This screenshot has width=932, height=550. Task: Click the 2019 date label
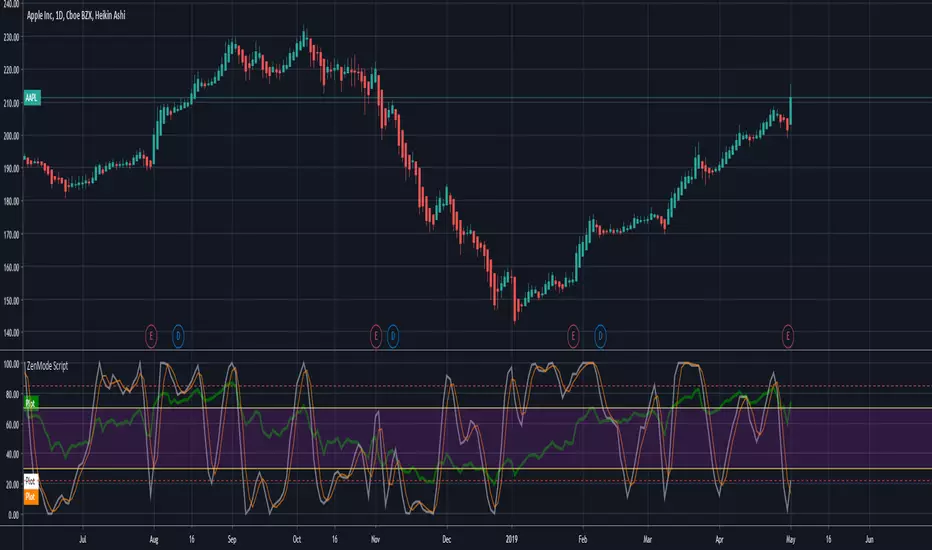click(x=512, y=539)
